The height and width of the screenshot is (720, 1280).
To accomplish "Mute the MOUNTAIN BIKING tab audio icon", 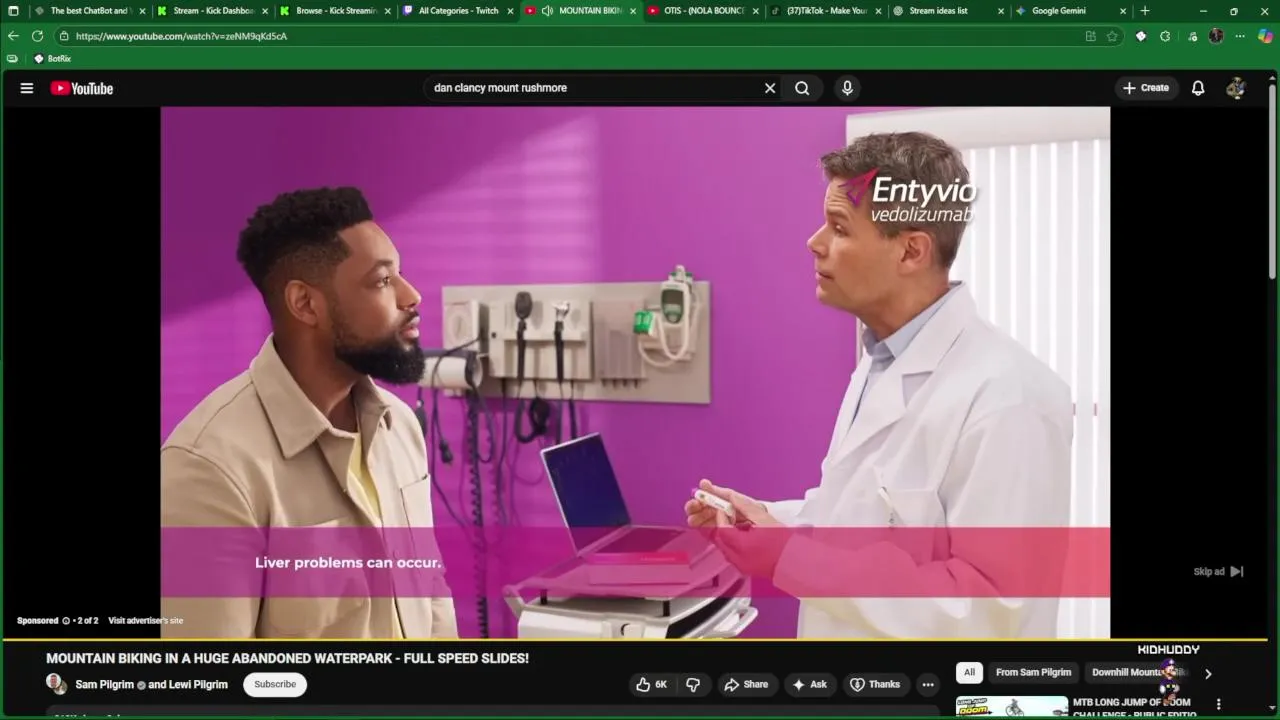I will 547,11.
